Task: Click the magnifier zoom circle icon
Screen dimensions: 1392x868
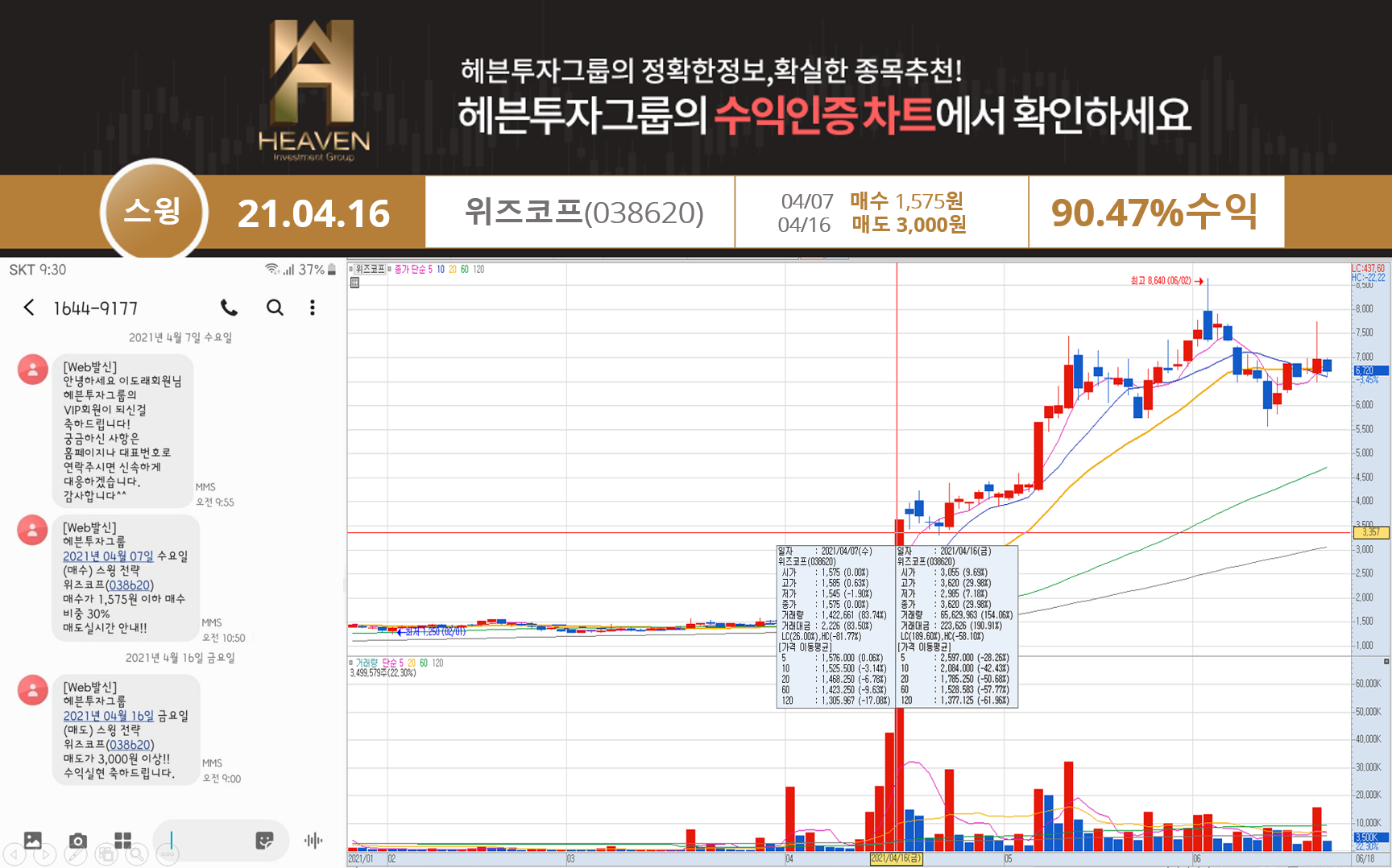Action: 137,854
